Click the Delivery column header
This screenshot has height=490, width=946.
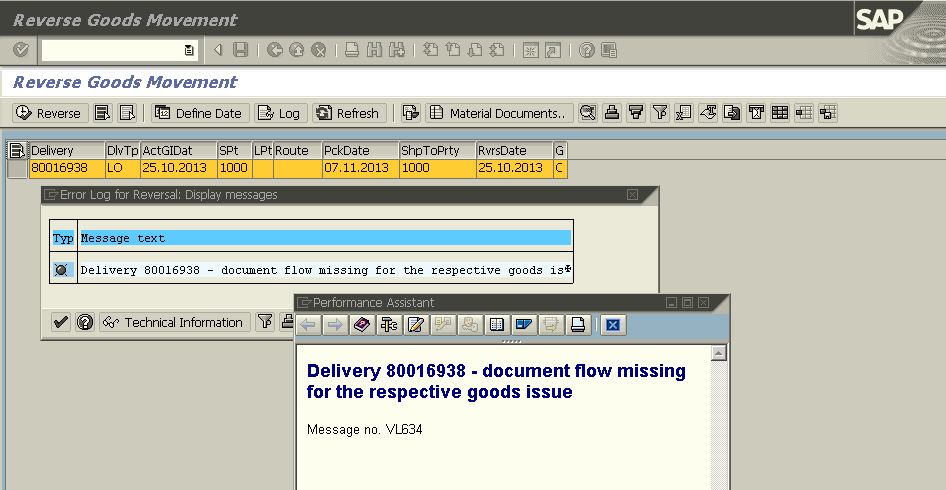pos(66,150)
